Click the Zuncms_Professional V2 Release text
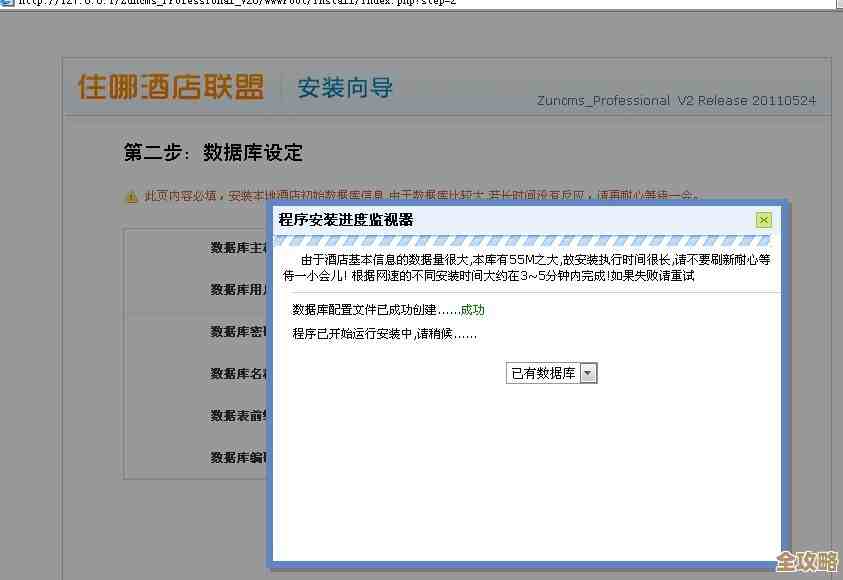Screen dimensions: 843x580 point(677,100)
